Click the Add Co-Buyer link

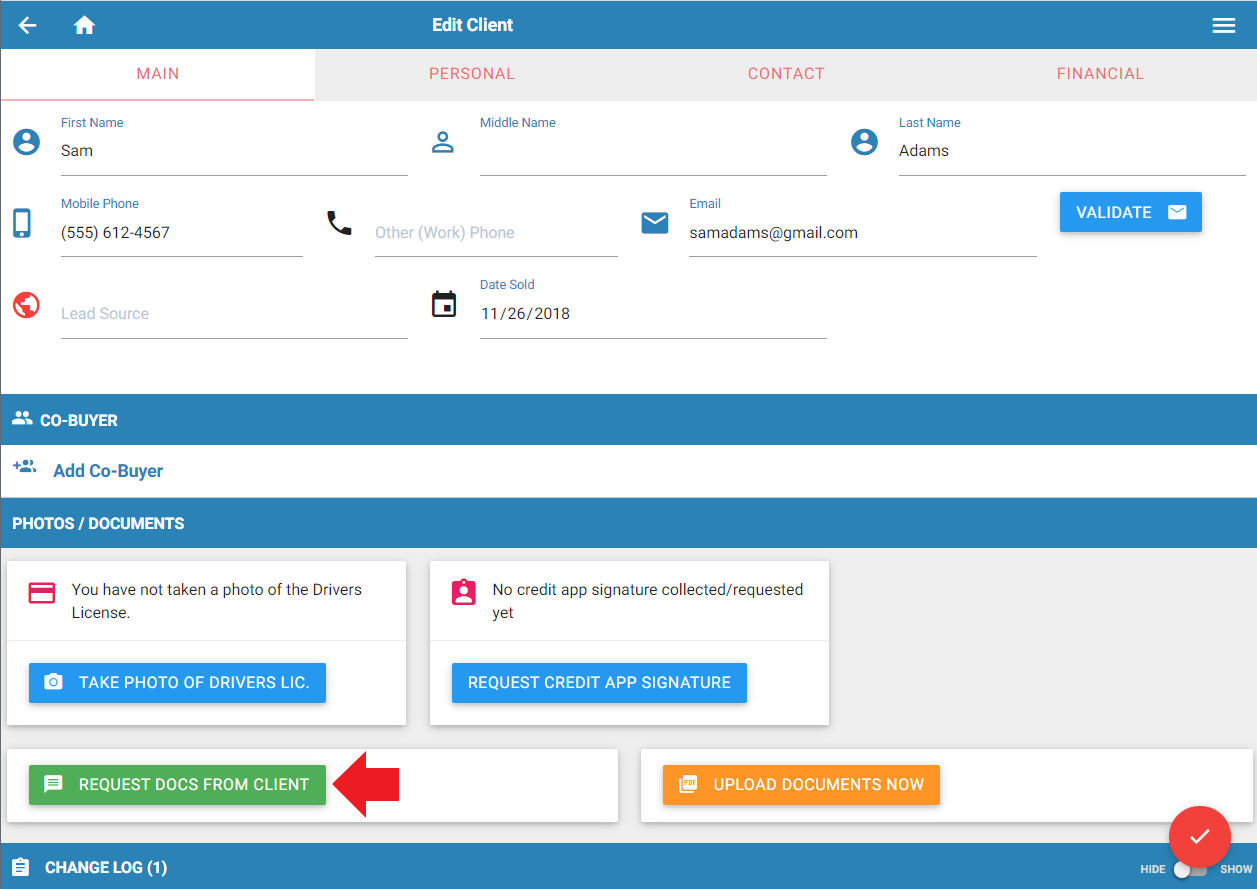pos(108,471)
